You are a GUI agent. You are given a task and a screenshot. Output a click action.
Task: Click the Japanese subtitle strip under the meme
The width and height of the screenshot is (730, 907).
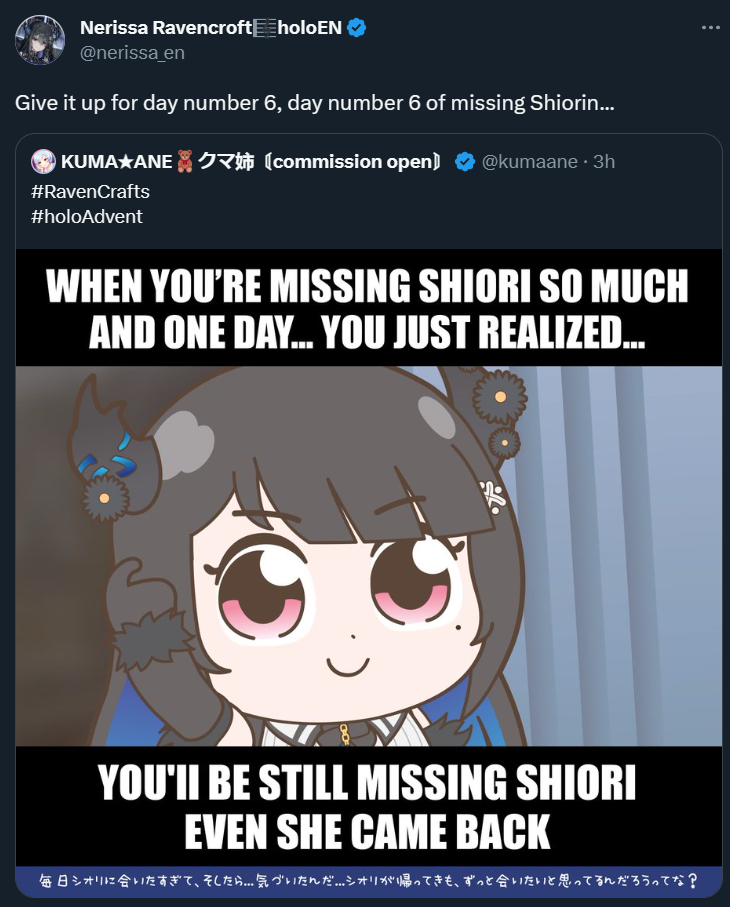coord(369,881)
